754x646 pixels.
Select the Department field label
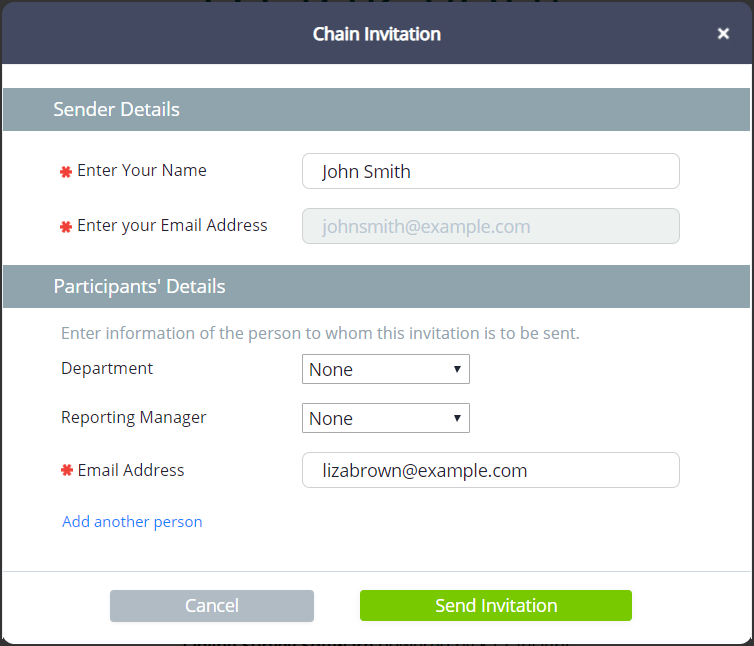(x=107, y=368)
